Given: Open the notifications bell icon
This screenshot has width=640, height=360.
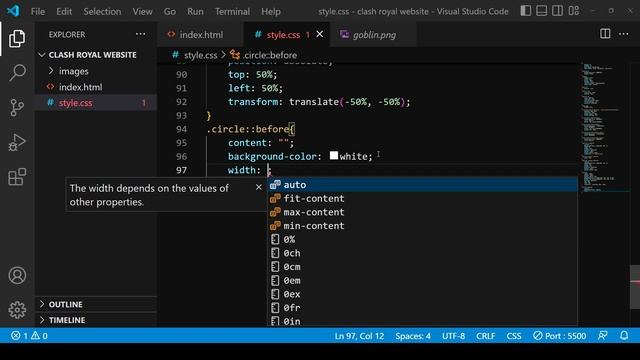Looking at the screenshot, I should pyautogui.click(x=624, y=336).
